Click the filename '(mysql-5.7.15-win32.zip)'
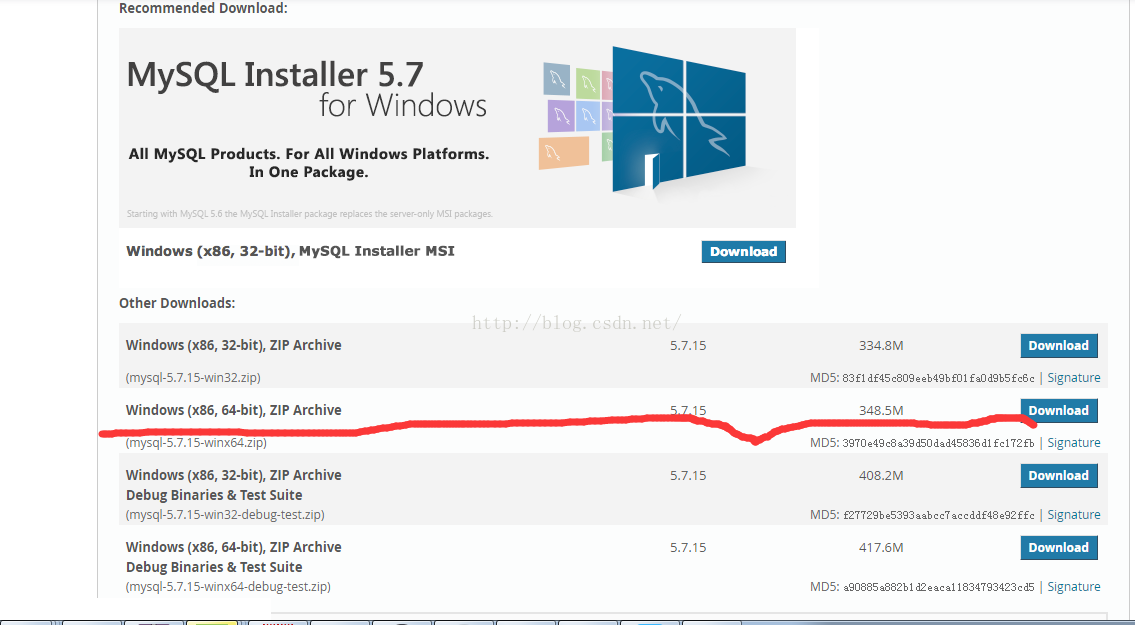The height and width of the screenshot is (625, 1135). coord(193,377)
